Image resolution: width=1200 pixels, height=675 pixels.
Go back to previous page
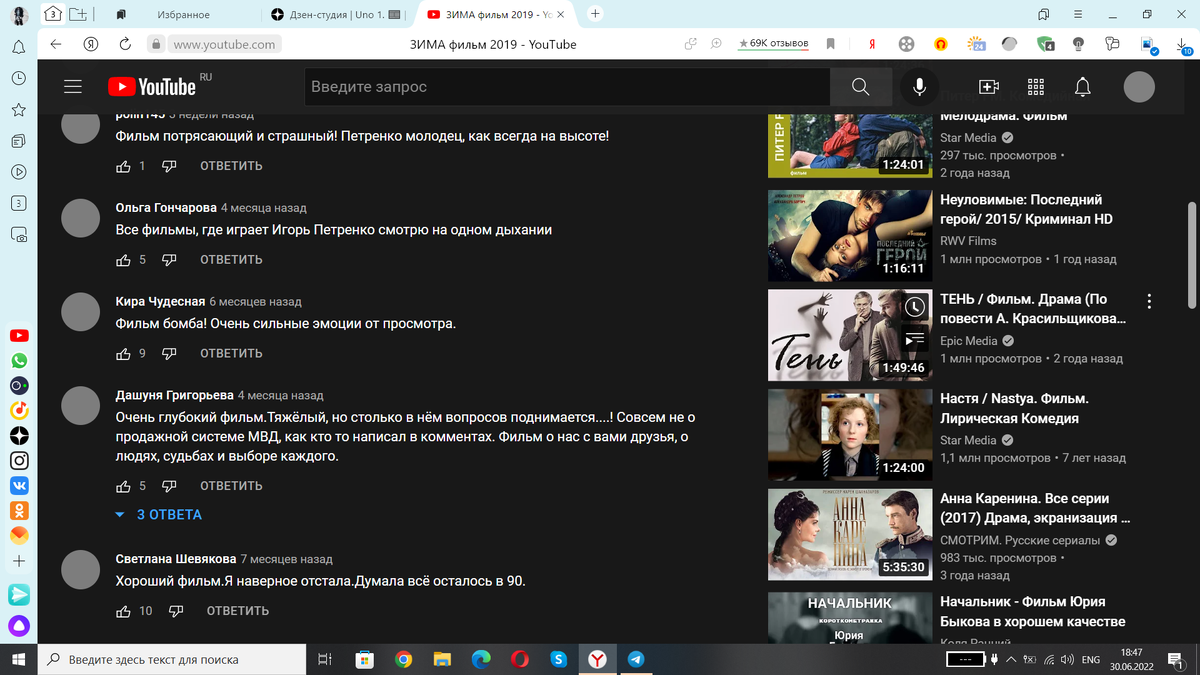[x=56, y=44]
